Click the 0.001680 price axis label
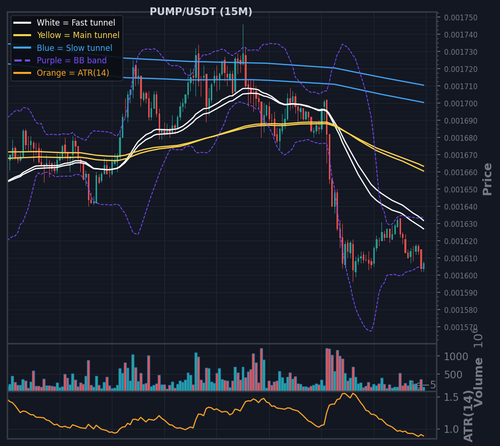Screen dimensions: 500x446 (461, 138)
